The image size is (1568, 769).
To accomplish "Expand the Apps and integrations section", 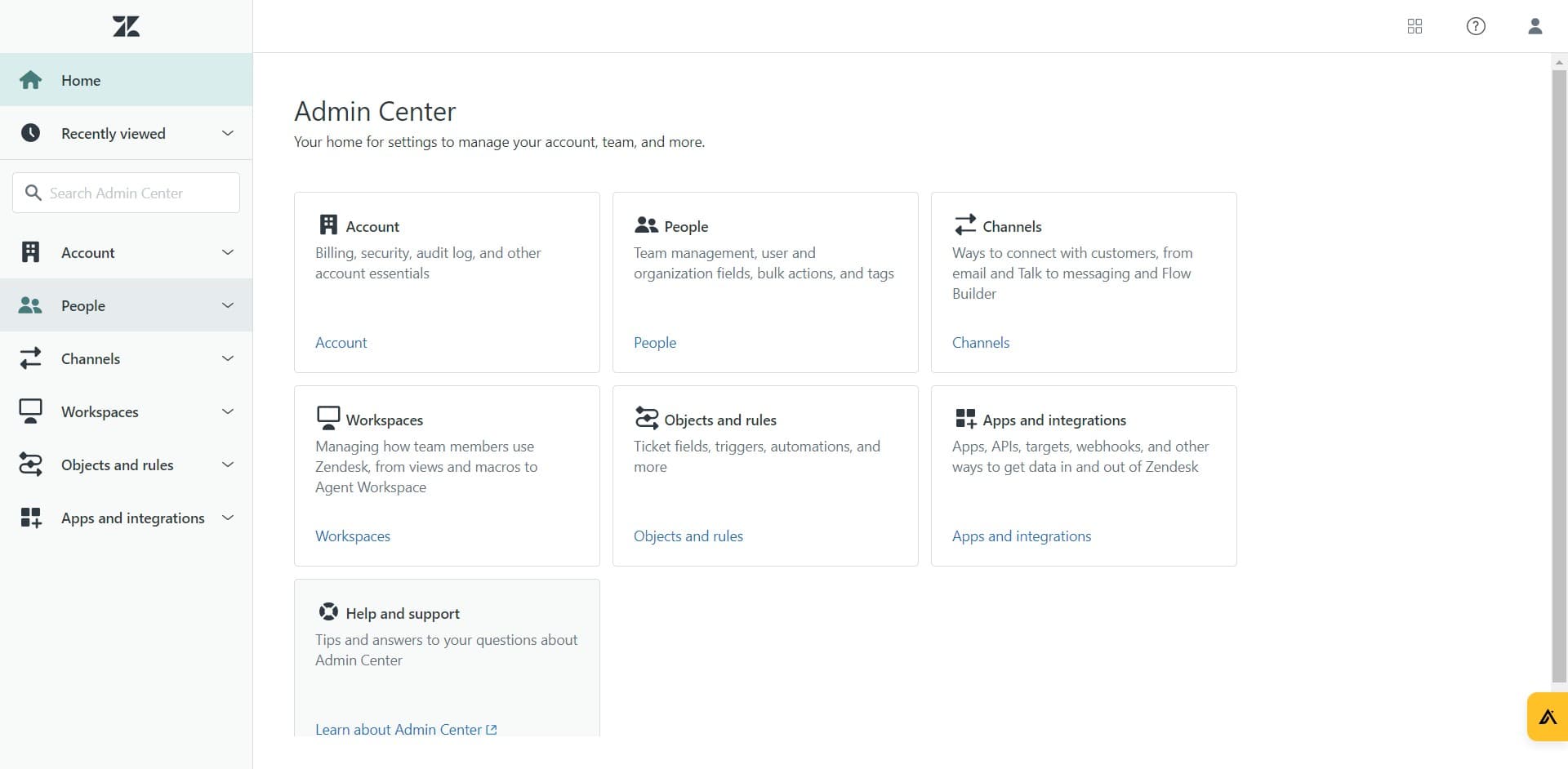I will click(x=227, y=518).
